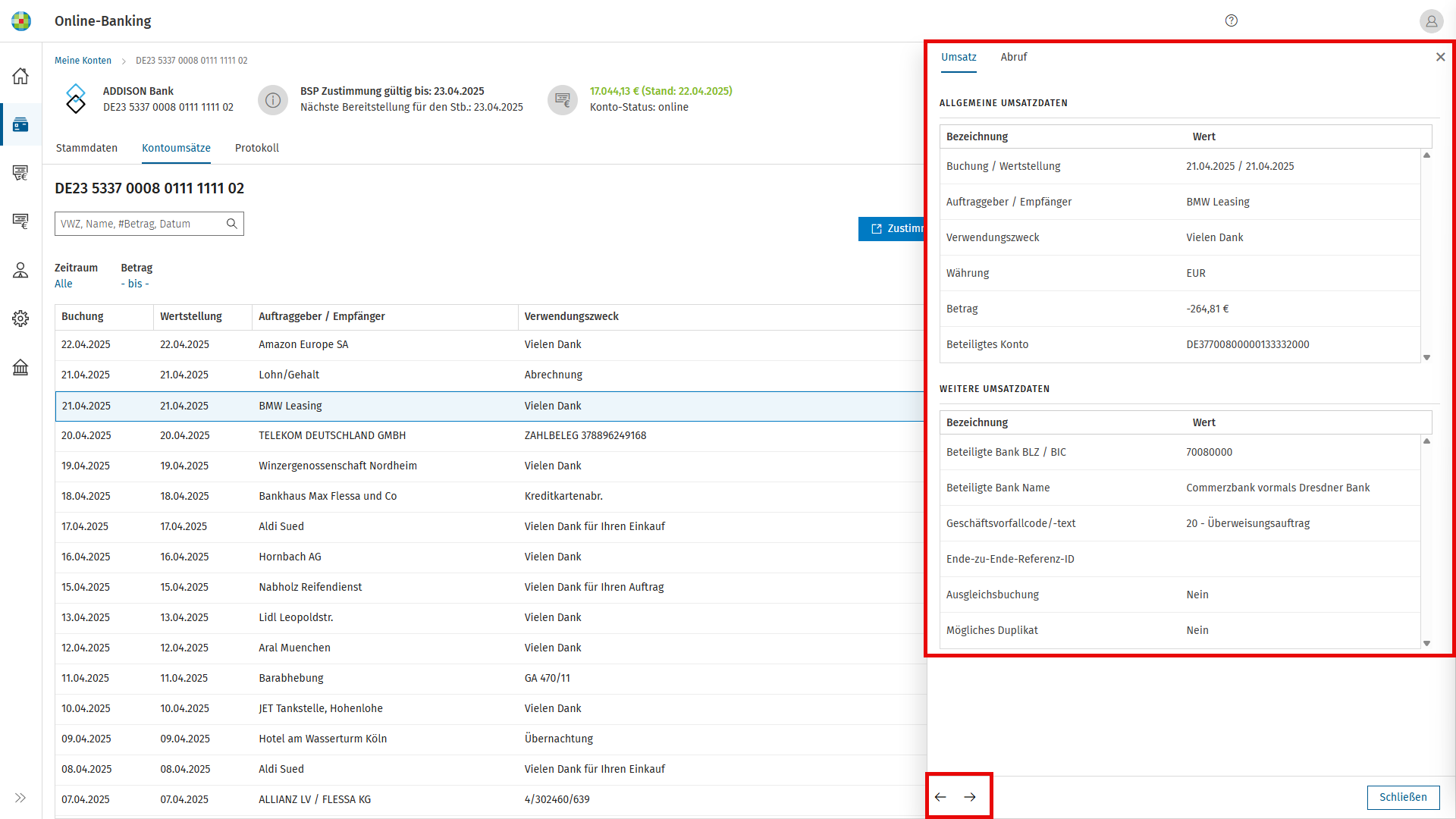Select the Winzergenossenschaft Nordheim transaction
The image size is (1456, 819).
pos(490,466)
